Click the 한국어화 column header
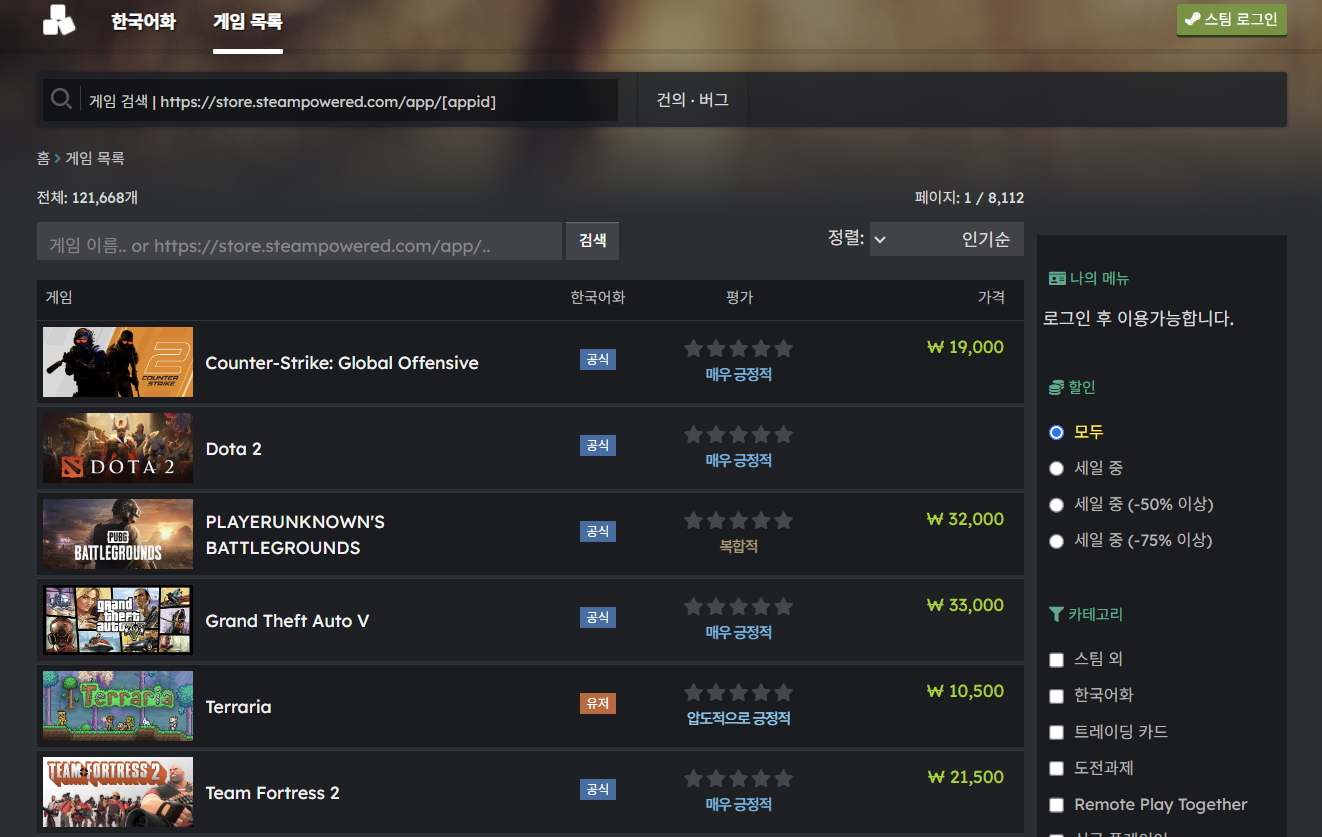 [598, 297]
